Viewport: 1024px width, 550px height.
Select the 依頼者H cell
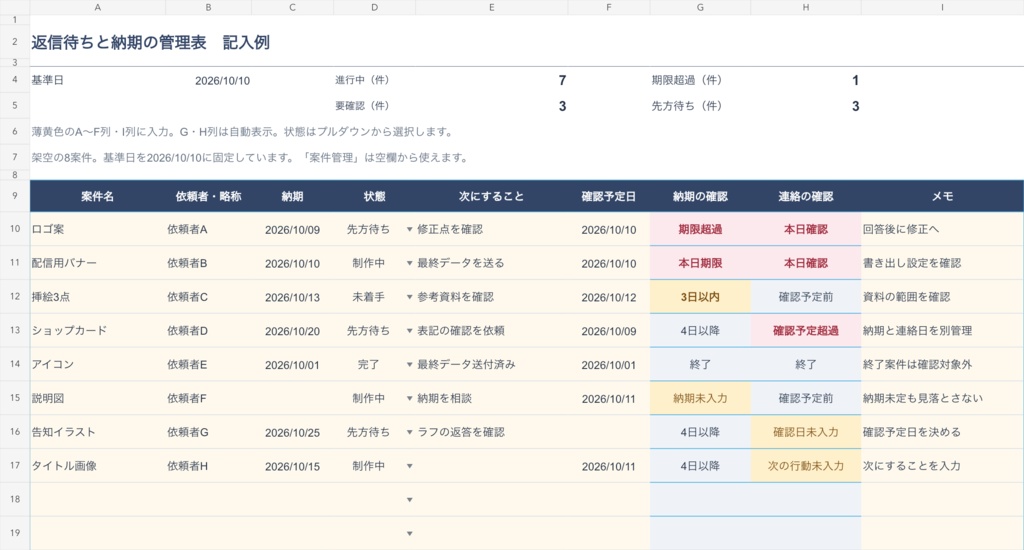coord(208,466)
